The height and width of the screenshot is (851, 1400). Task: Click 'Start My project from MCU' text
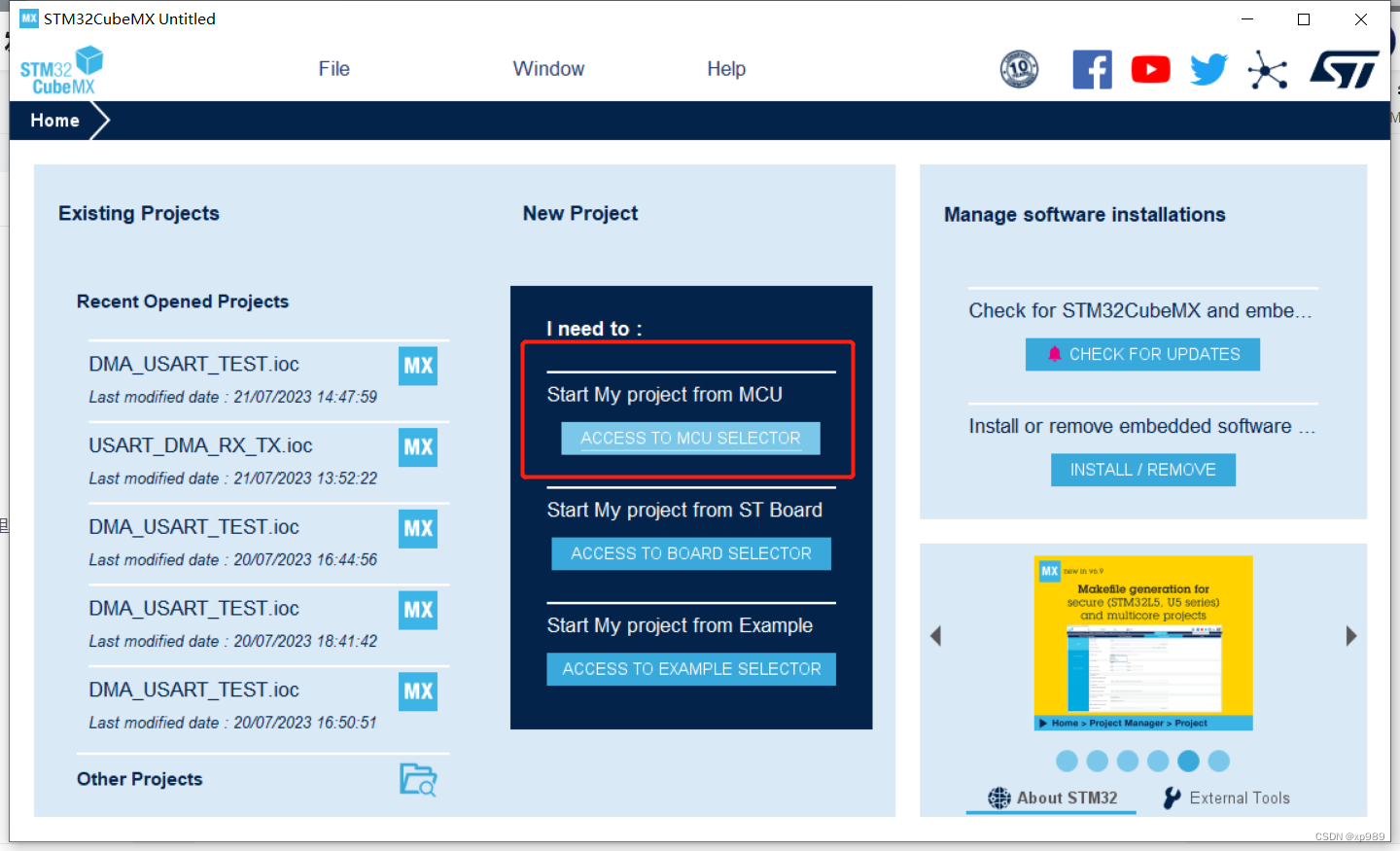pyautogui.click(x=664, y=394)
